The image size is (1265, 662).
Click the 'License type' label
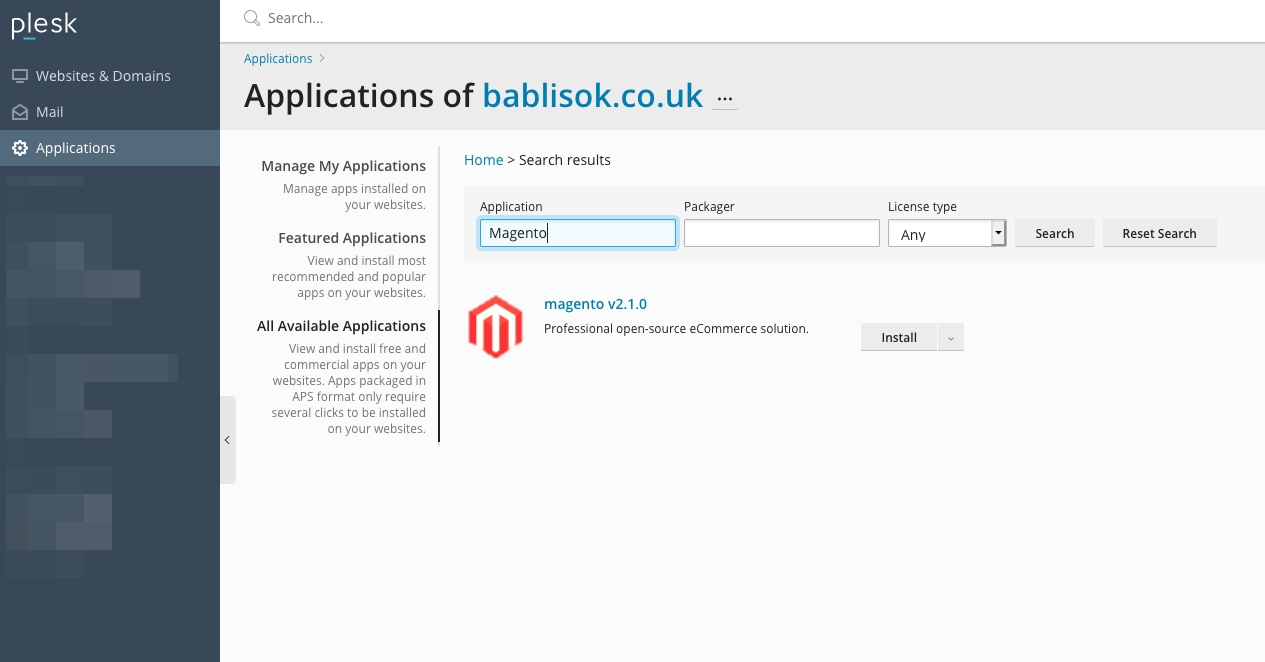pos(922,207)
